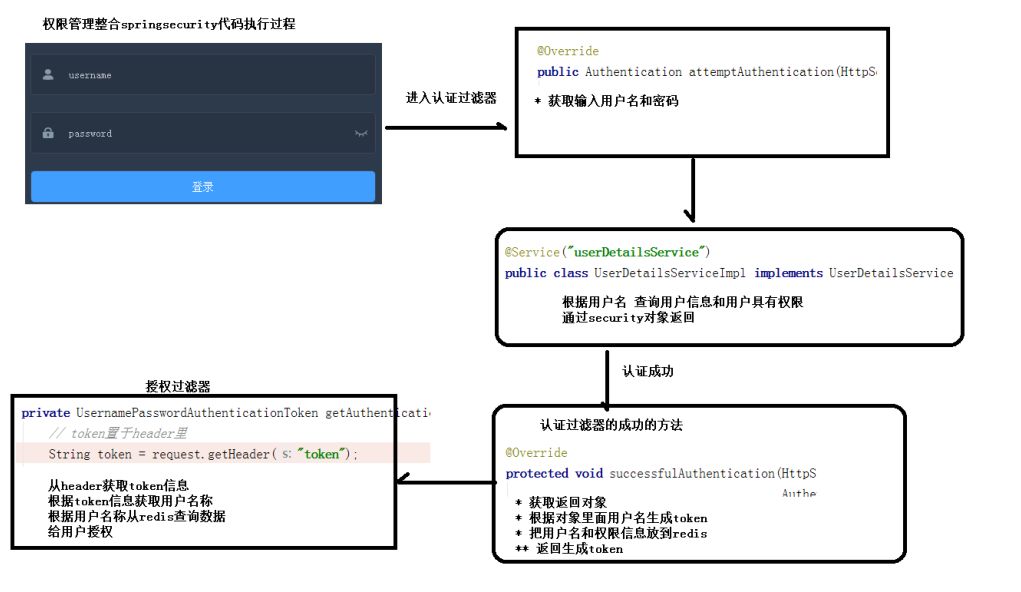Click the text 从header获取token信息

click(118, 485)
